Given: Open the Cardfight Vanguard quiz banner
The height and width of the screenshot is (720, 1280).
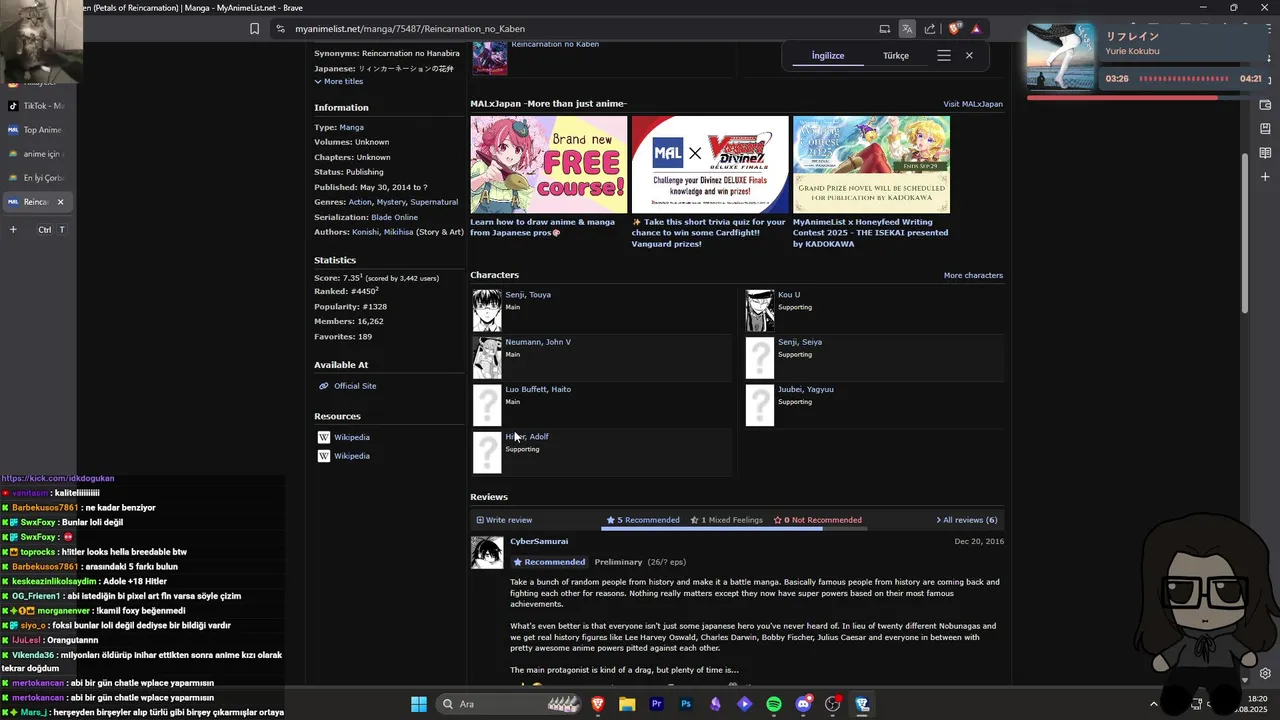Looking at the screenshot, I should point(710,164).
